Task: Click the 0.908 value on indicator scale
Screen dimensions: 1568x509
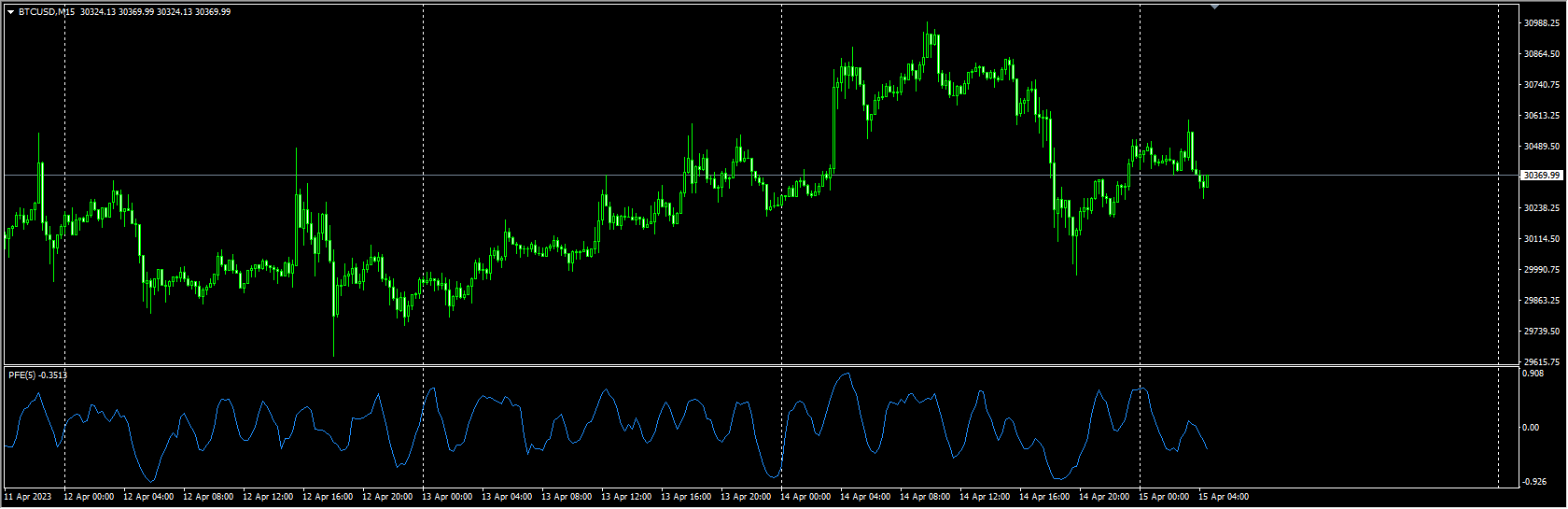Action: [x=1533, y=374]
